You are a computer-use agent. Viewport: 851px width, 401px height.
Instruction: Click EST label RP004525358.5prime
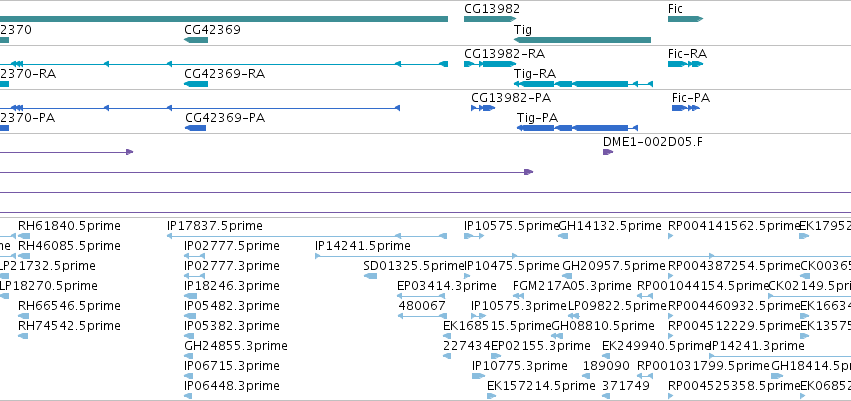[x=735, y=386]
